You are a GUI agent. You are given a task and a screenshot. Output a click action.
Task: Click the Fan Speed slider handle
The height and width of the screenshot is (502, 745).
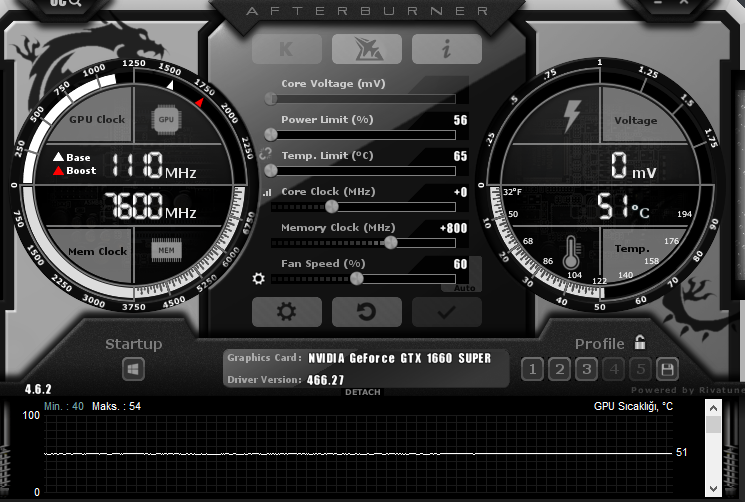356,279
